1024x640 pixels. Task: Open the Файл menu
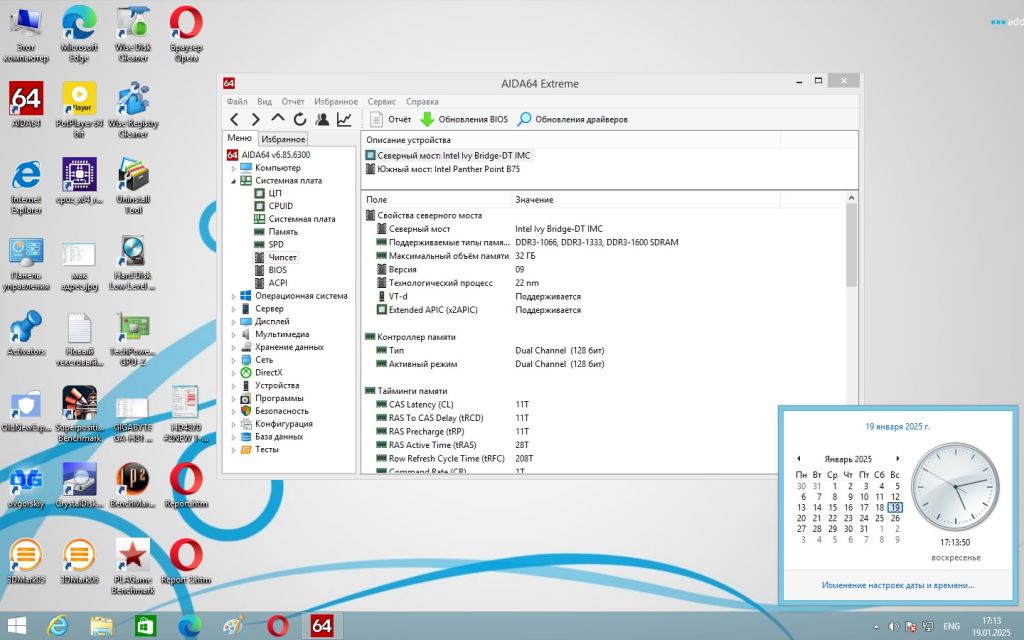(237, 101)
